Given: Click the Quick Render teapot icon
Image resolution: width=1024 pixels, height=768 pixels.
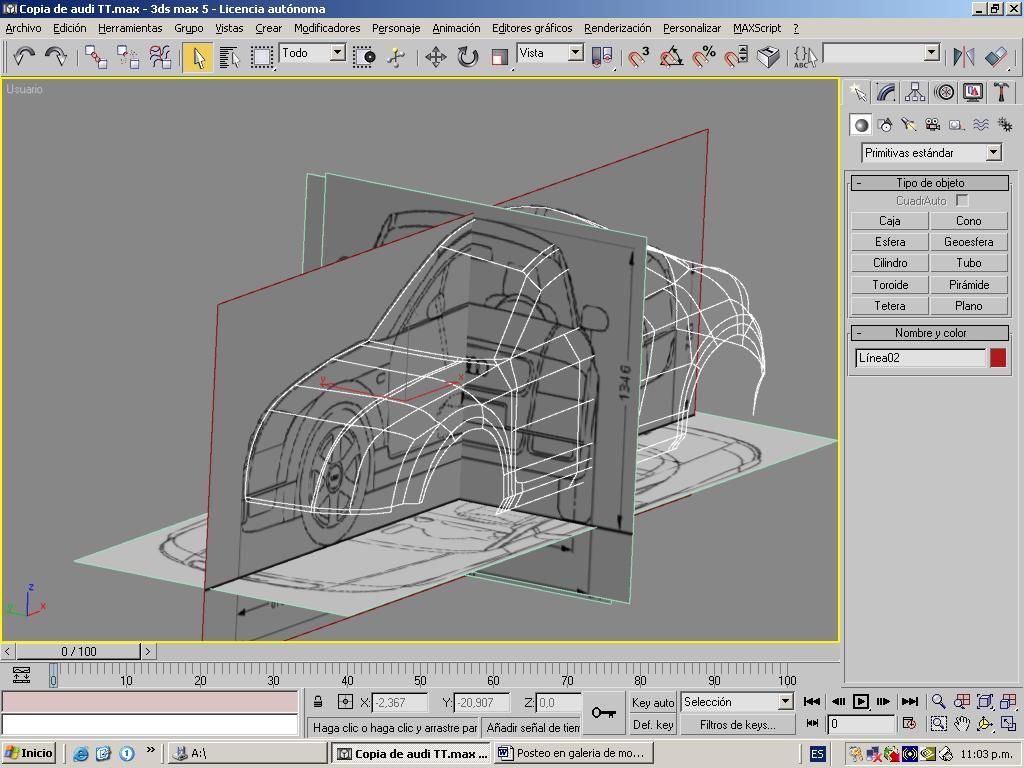Looking at the screenshot, I should (x=768, y=57).
